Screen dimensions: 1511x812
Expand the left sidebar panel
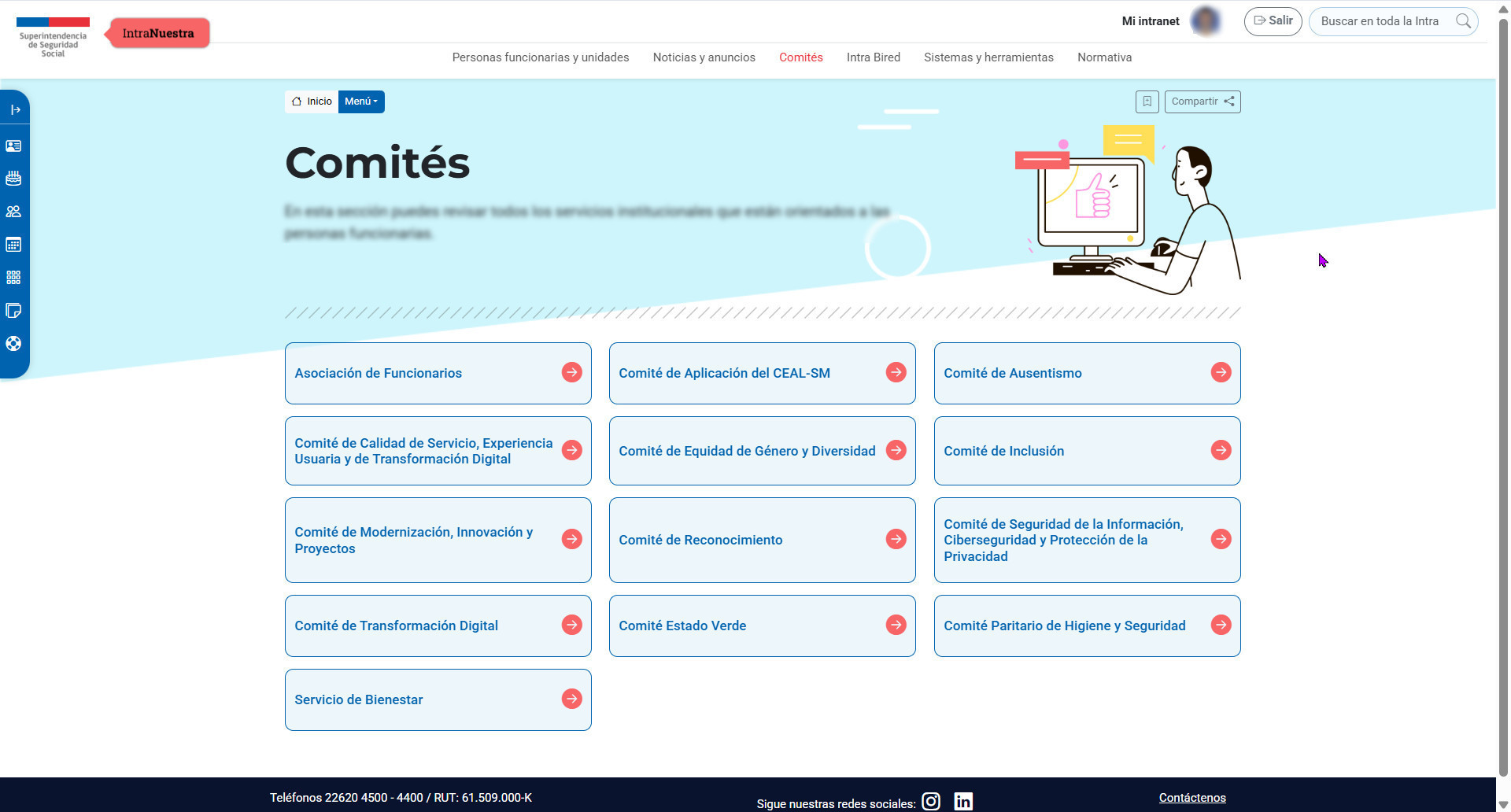pyautogui.click(x=14, y=109)
